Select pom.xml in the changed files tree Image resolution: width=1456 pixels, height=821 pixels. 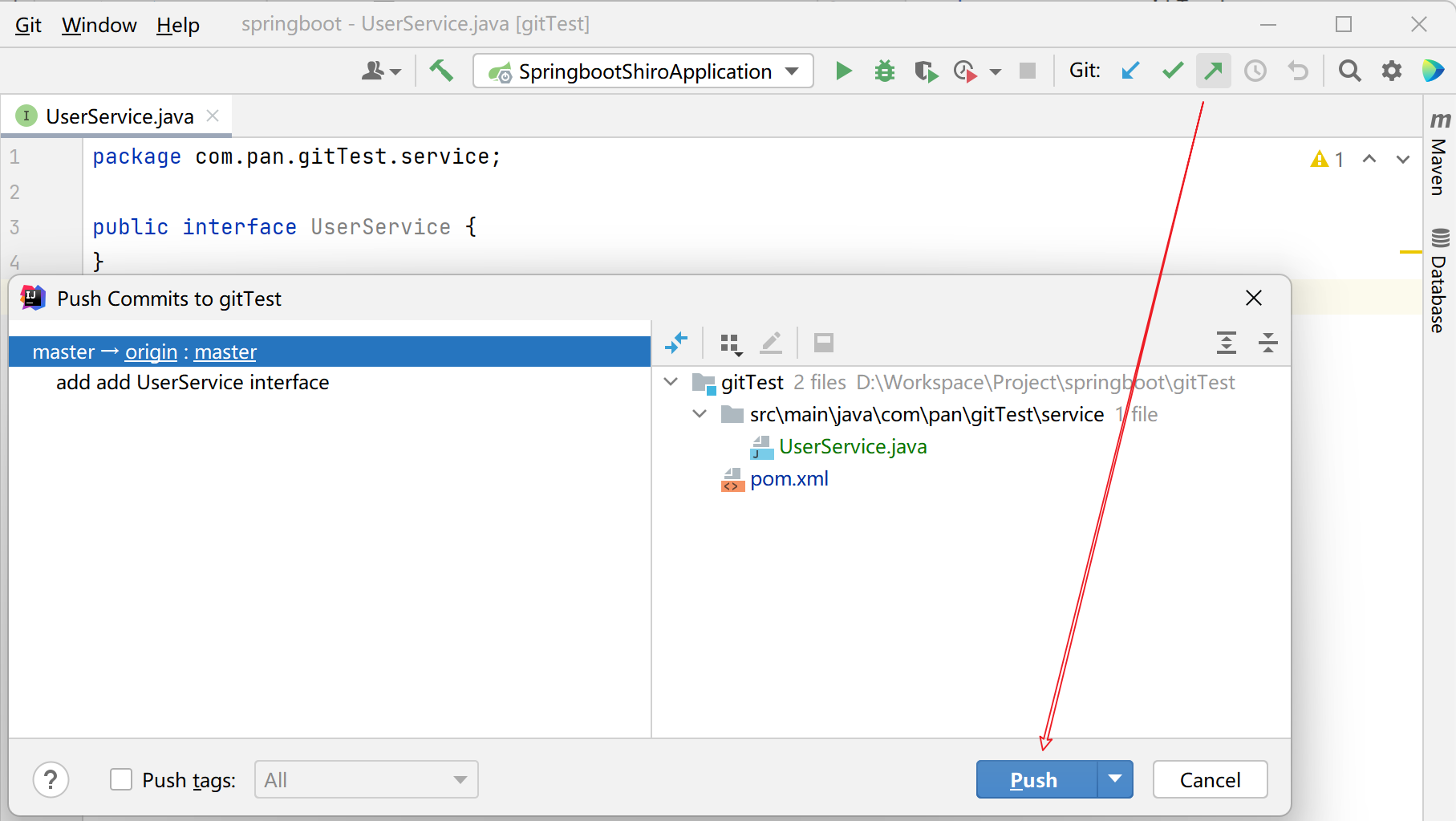[789, 479]
